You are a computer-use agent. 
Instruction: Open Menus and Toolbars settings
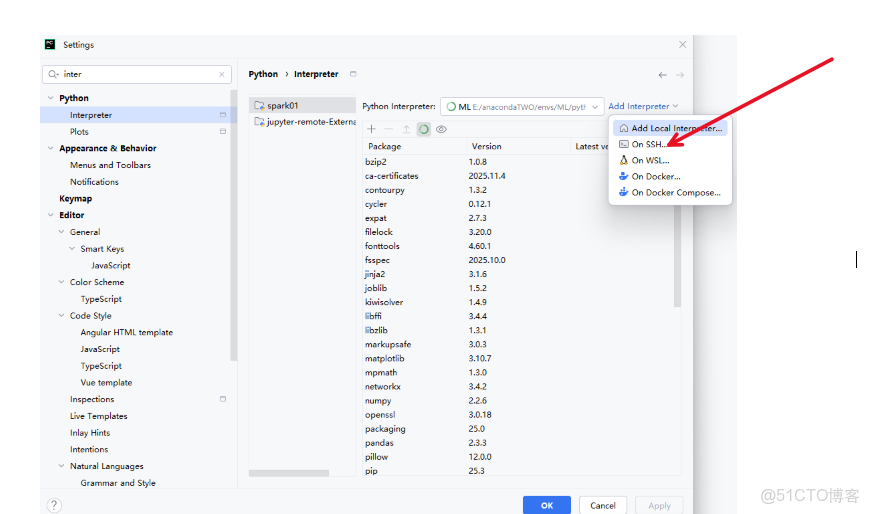(x=110, y=165)
